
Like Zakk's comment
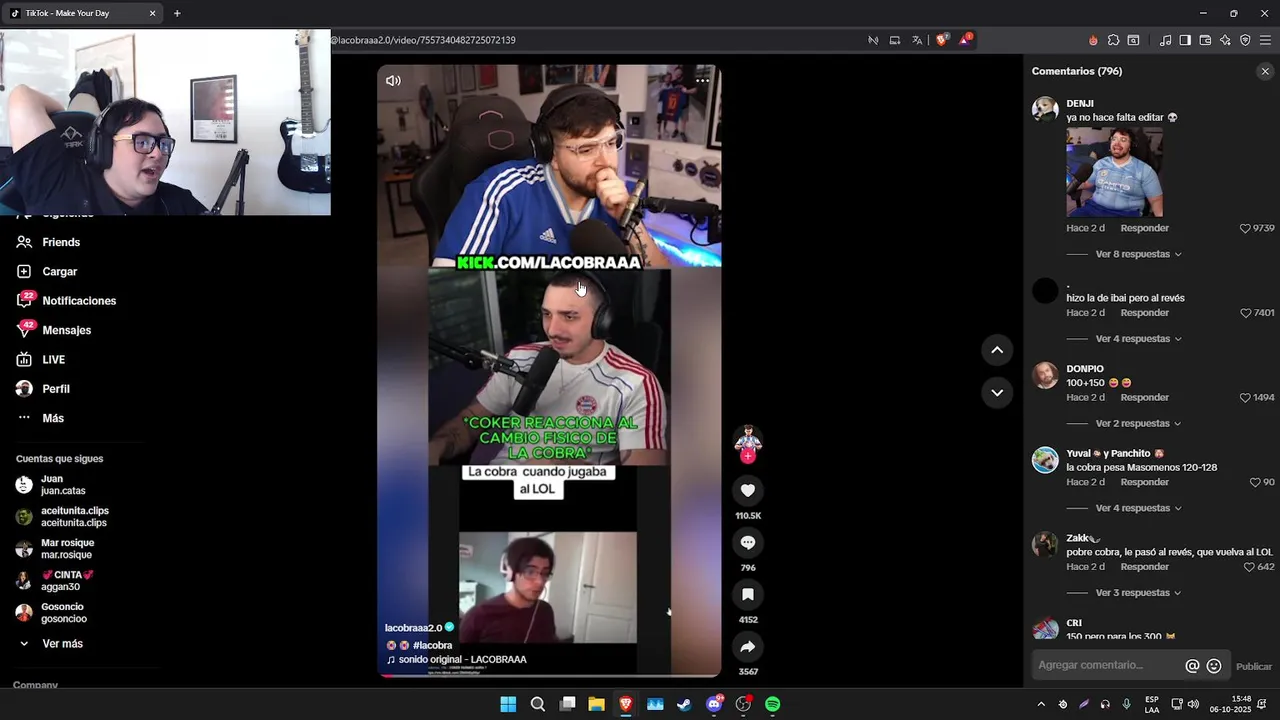point(1249,567)
